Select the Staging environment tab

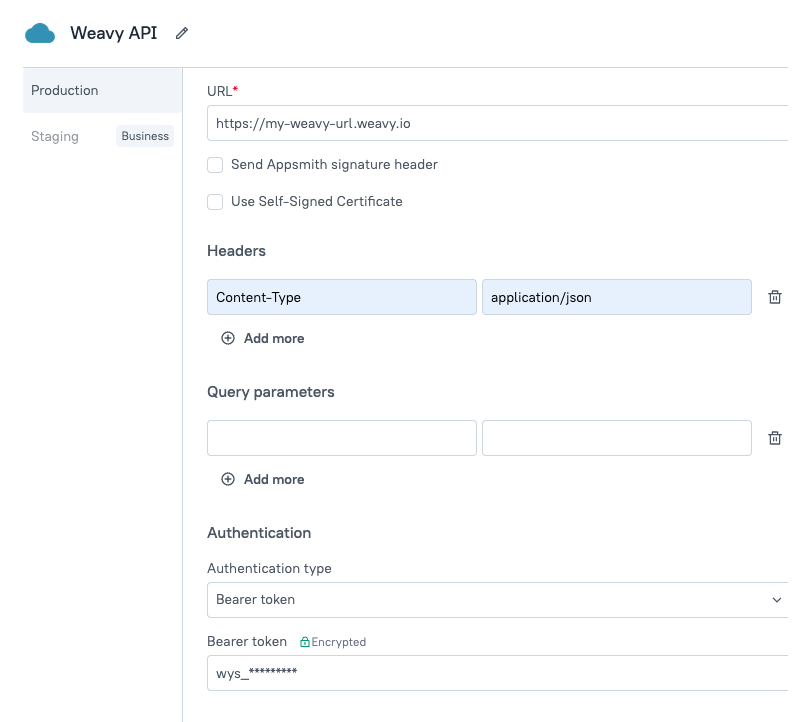55,136
